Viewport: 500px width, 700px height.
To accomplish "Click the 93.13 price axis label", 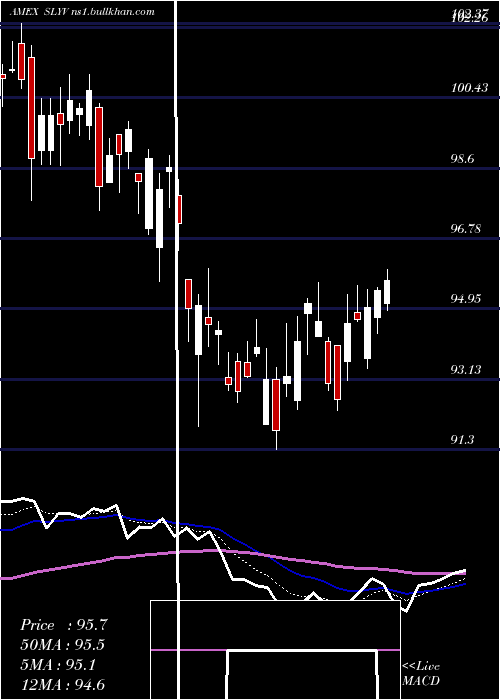I will coord(466,370).
